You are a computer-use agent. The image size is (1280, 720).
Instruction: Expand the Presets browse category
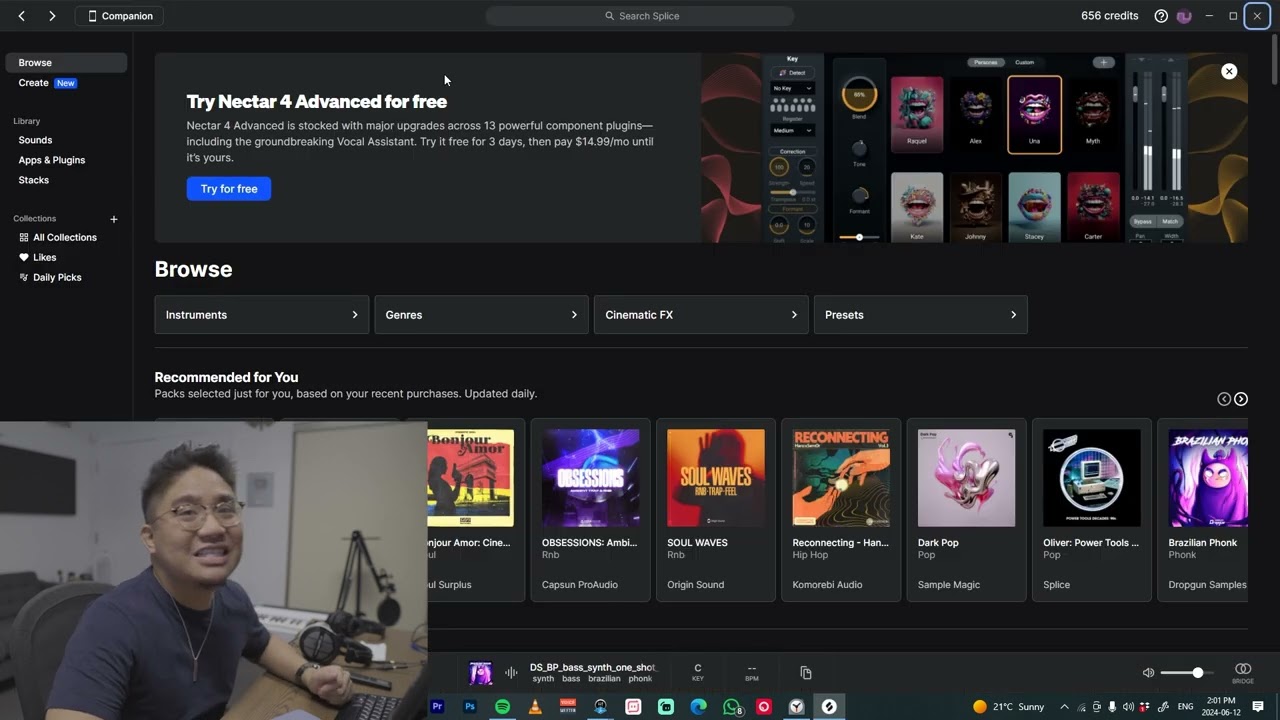pyautogui.click(x=920, y=315)
